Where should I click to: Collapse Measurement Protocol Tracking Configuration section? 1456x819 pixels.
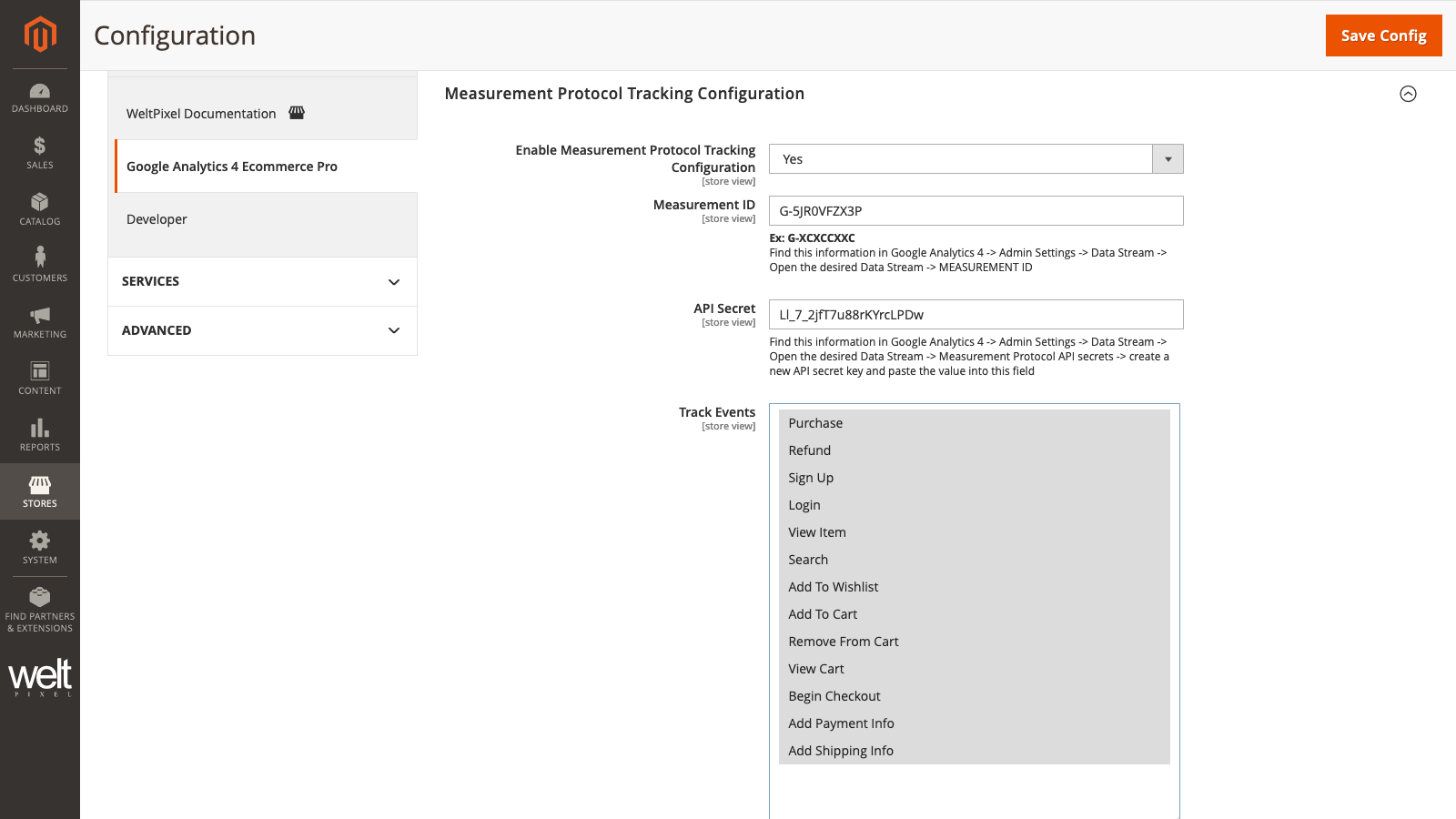pyautogui.click(x=1408, y=94)
